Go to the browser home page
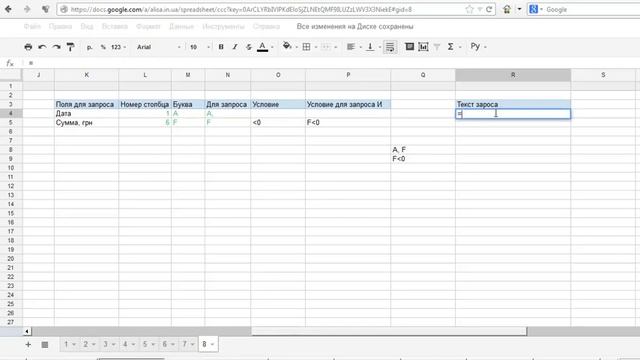The width and height of the screenshot is (640, 360). [507, 9]
